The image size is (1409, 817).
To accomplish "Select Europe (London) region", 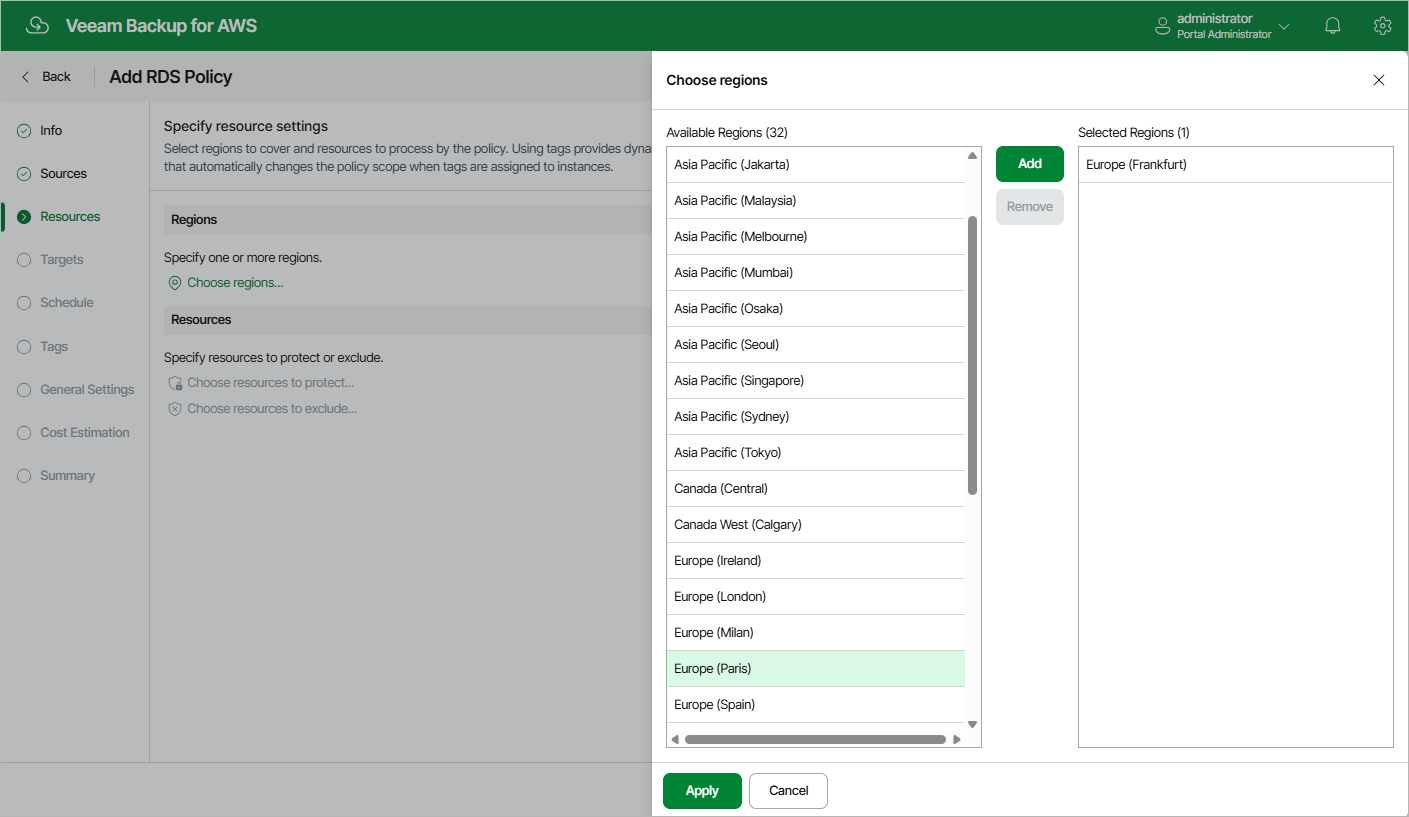I will 816,597.
